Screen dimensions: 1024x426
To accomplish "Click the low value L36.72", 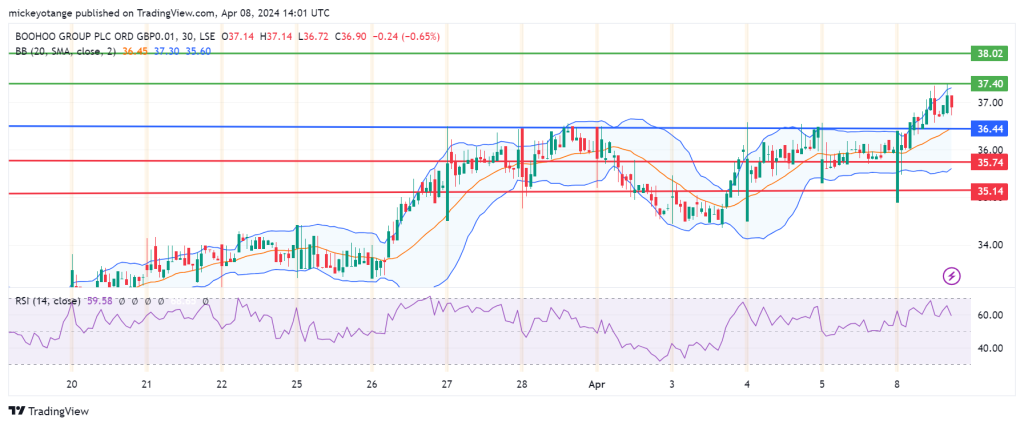I will click(x=315, y=37).
